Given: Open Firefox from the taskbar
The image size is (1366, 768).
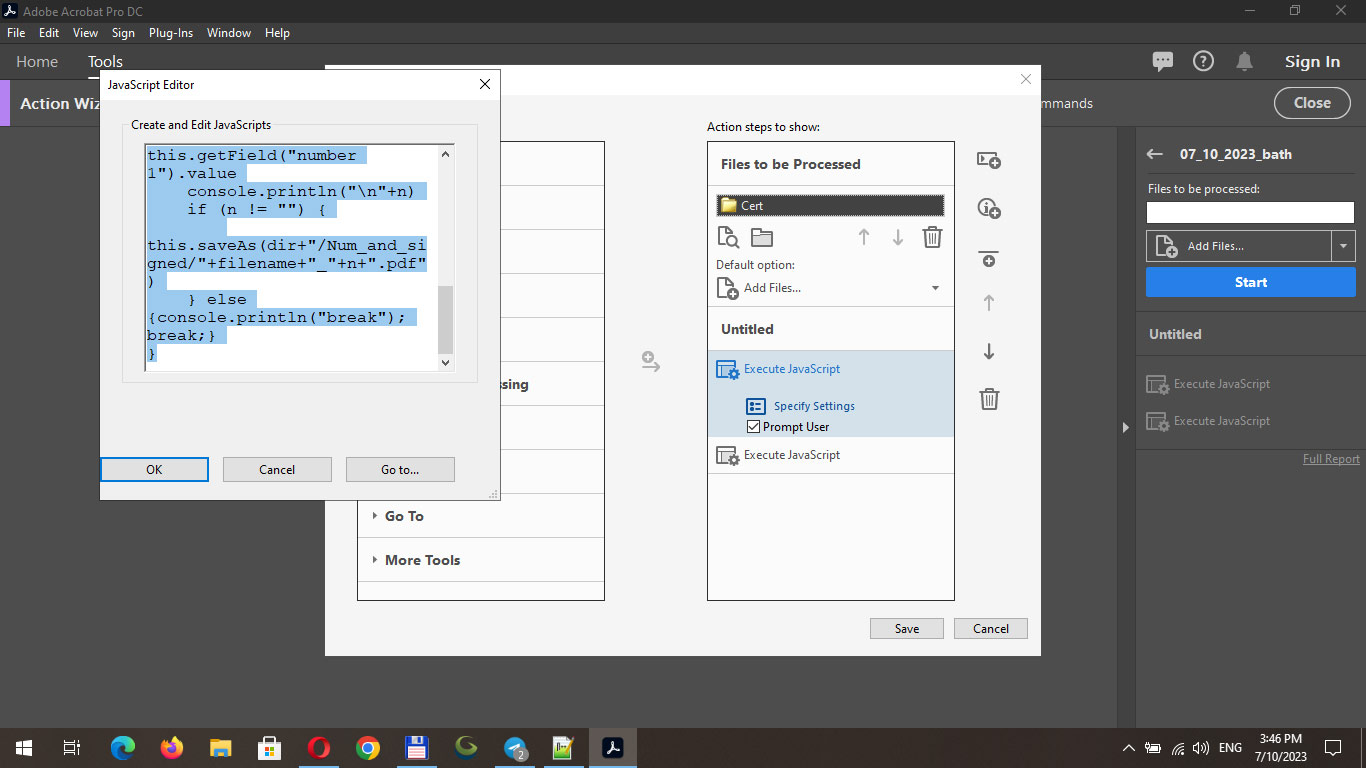Looking at the screenshot, I should 172,747.
